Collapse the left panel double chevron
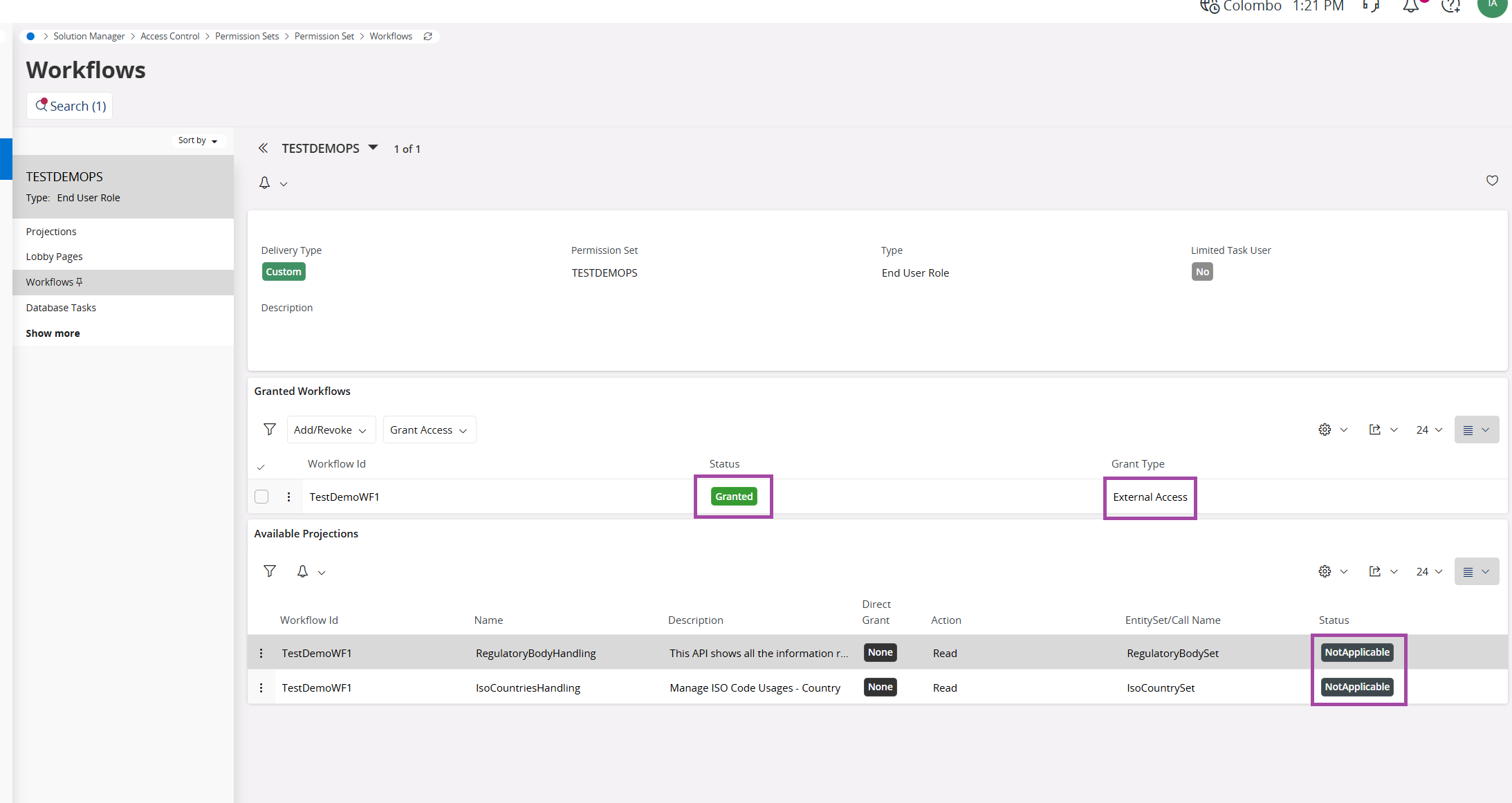Image resolution: width=1512 pixels, height=803 pixels. pyautogui.click(x=263, y=148)
